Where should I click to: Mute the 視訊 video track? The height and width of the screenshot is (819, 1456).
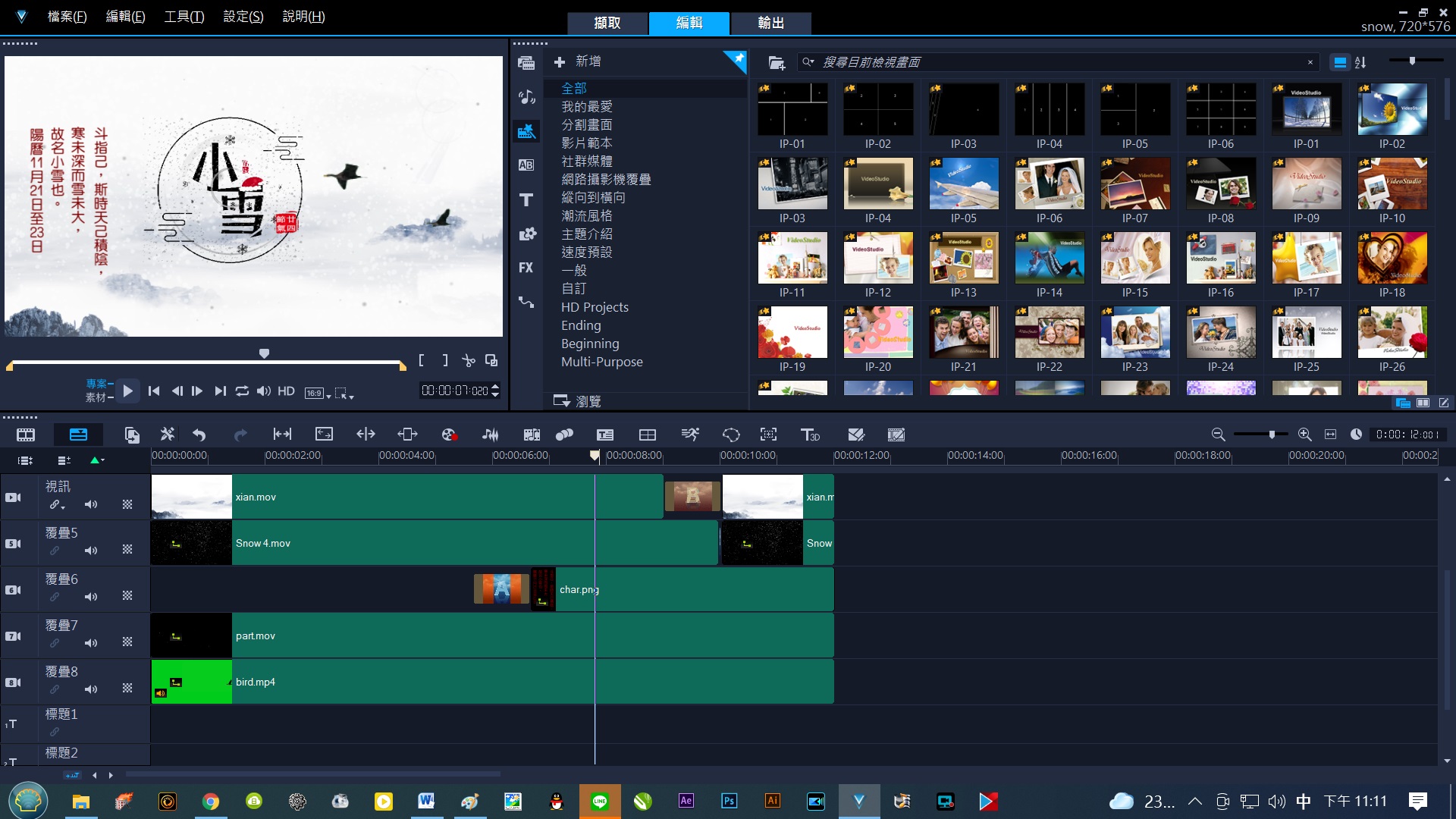91,504
